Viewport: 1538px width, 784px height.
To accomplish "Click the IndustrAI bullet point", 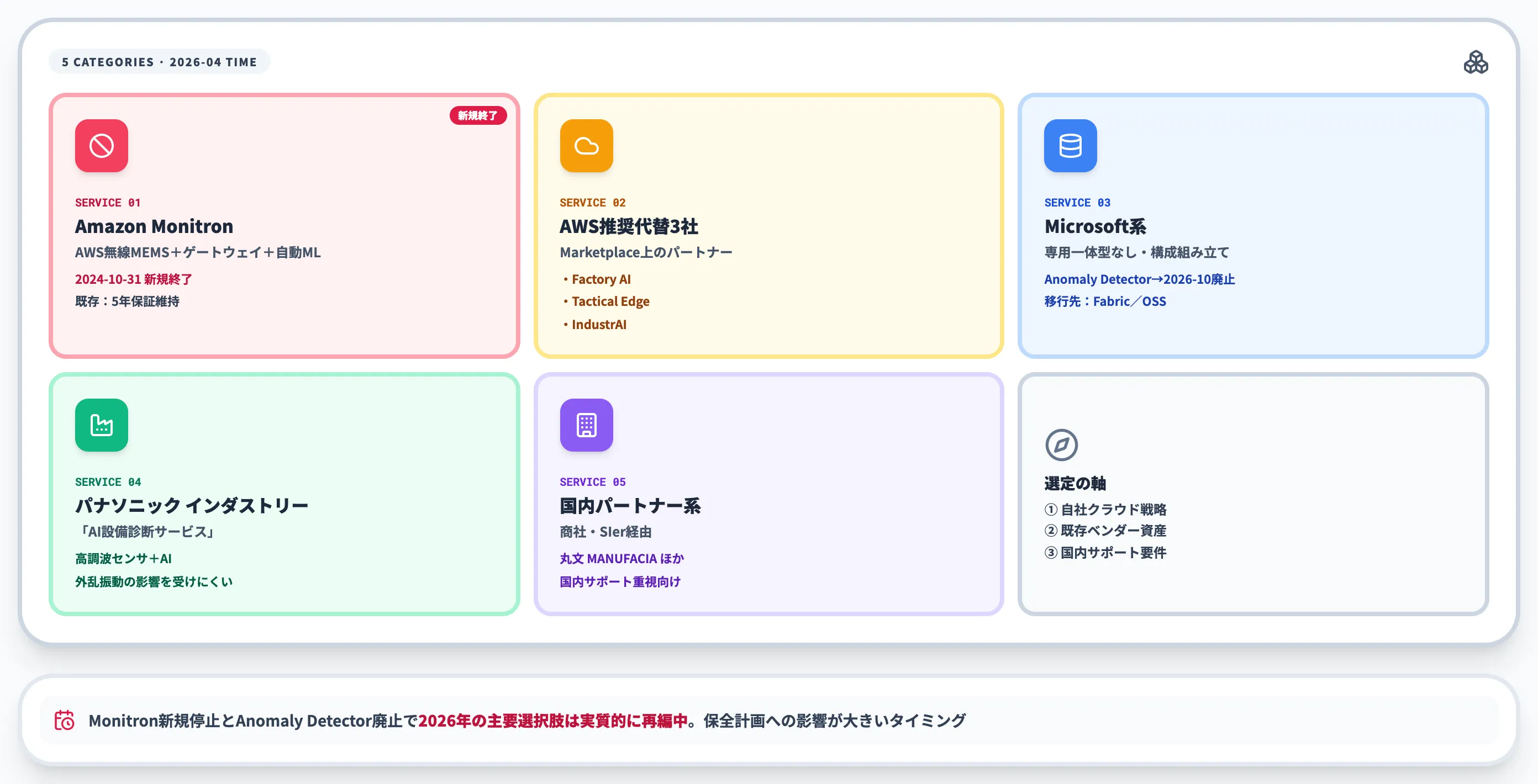I will (x=598, y=324).
